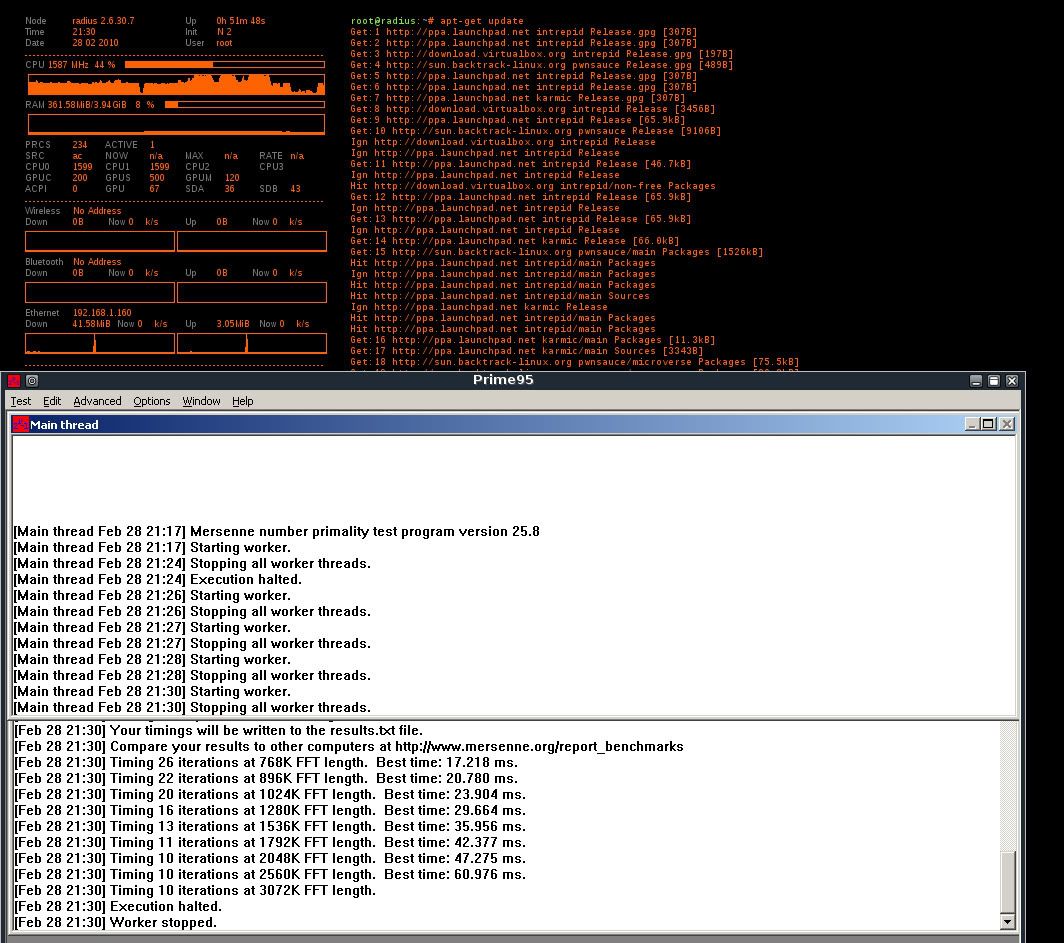This screenshot has width=1064, height=943.
Task: Click the worker pane scrollbar thumb
Action: click(1008, 882)
